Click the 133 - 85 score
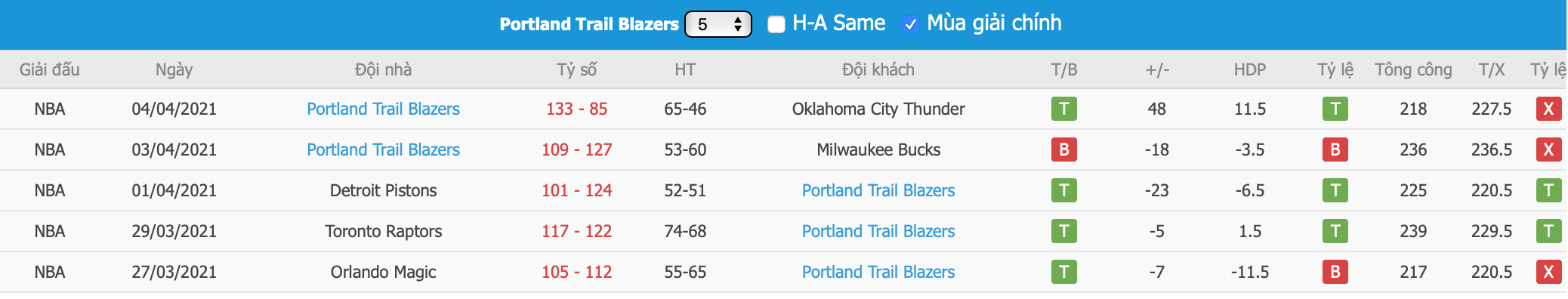This screenshot has width=1568, height=299. (x=577, y=109)
